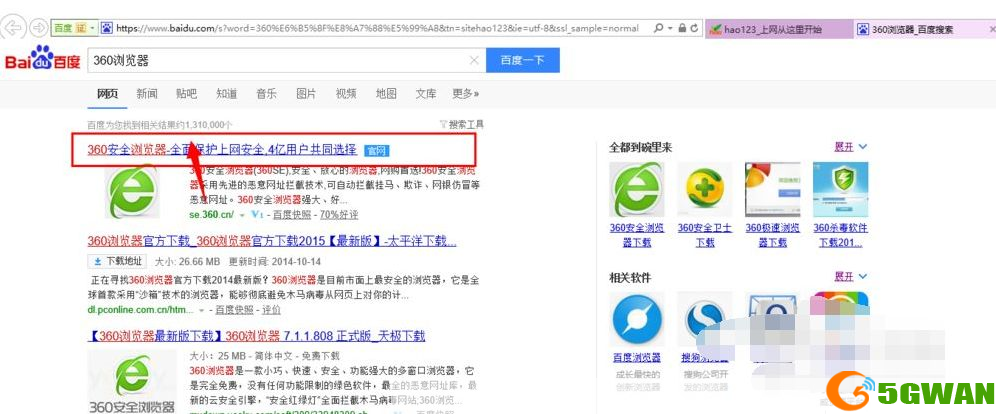This screenshot has height=414, width=996.
Task: Click the 官网 badge on first result
Action: point(377,151)
